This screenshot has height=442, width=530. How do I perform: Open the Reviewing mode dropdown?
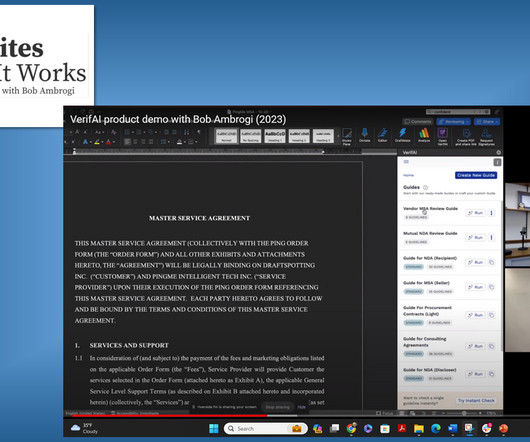[x=453, y=122]
